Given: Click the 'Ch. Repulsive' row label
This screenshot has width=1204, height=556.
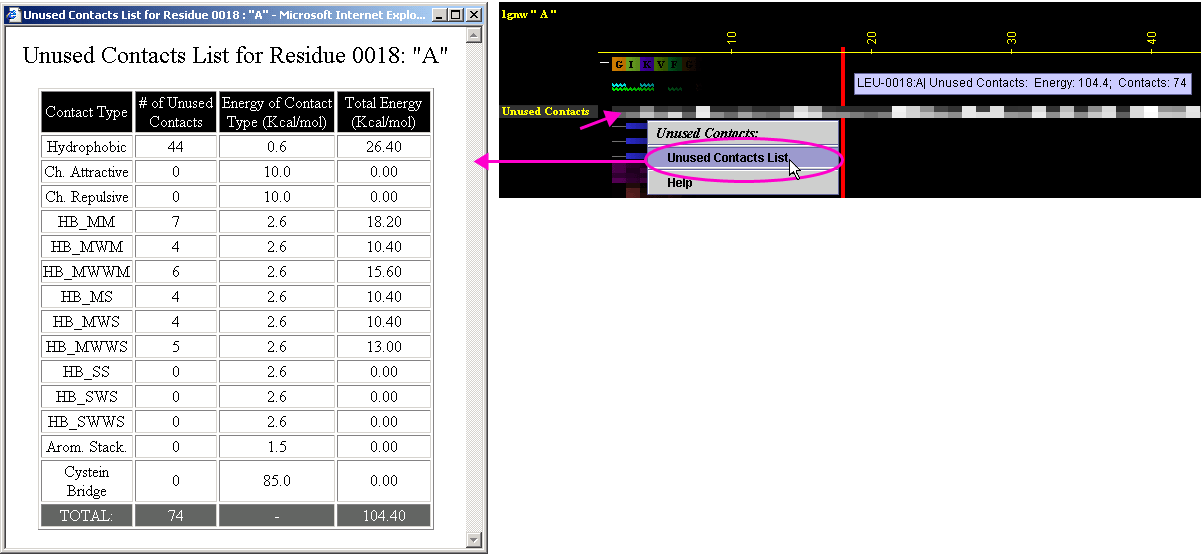Looking at the screenshot, I should (87, 197).
